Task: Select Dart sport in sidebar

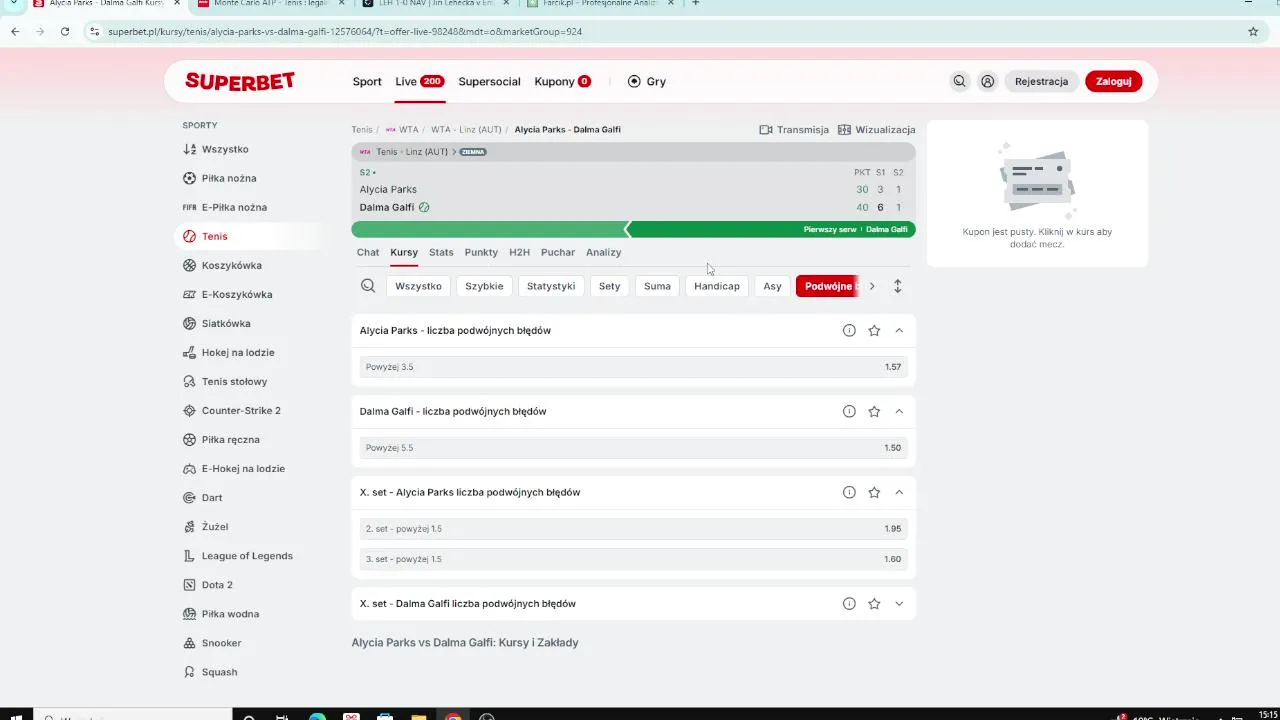Action: click(212, 497)
